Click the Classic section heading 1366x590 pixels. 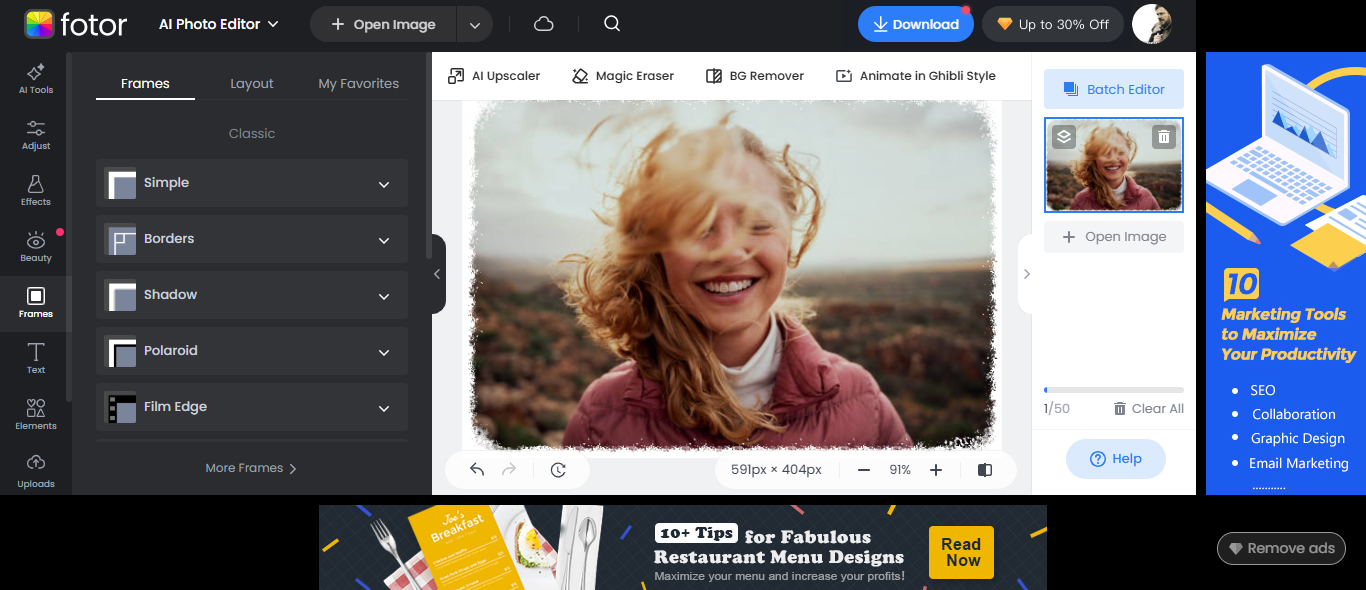(x=252, y=133)
